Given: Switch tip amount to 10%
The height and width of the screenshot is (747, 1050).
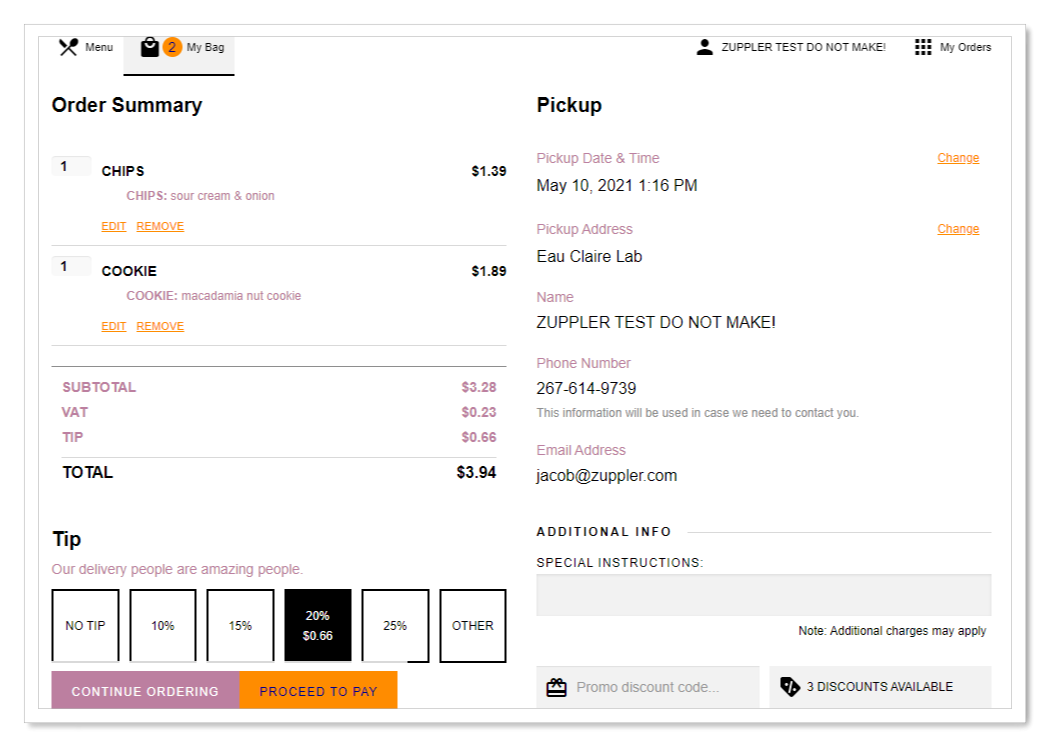Looking at the screenshot, I should pos(163,625).
